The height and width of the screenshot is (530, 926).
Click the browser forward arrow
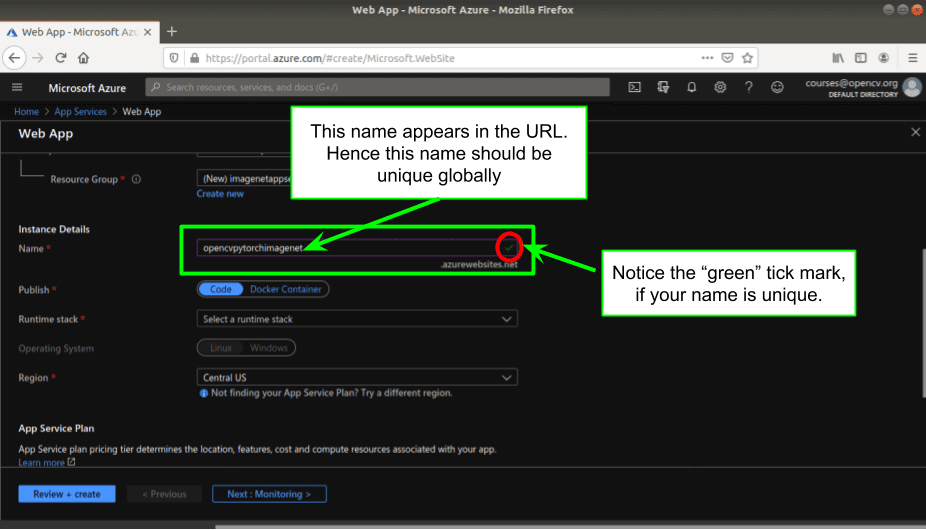38,58
